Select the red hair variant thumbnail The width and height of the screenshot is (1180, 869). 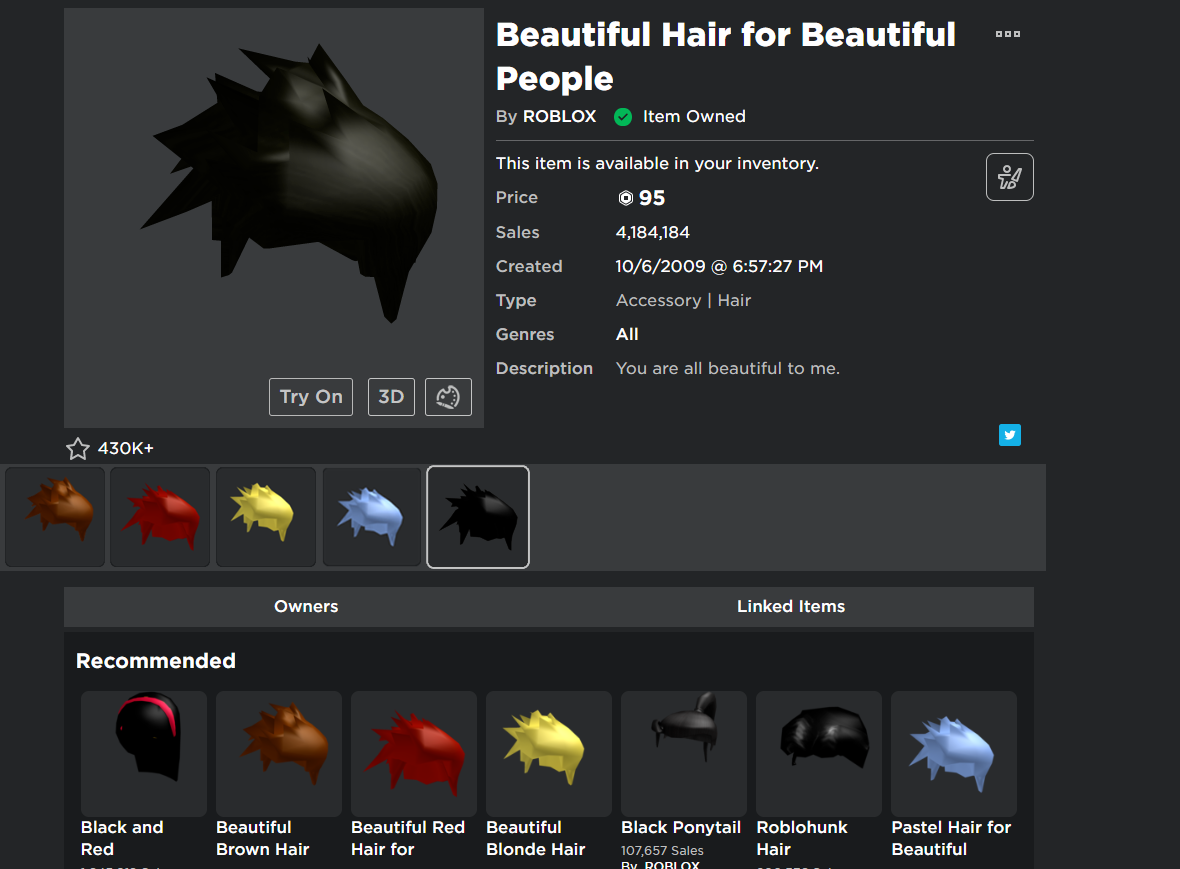click(159, 516)
